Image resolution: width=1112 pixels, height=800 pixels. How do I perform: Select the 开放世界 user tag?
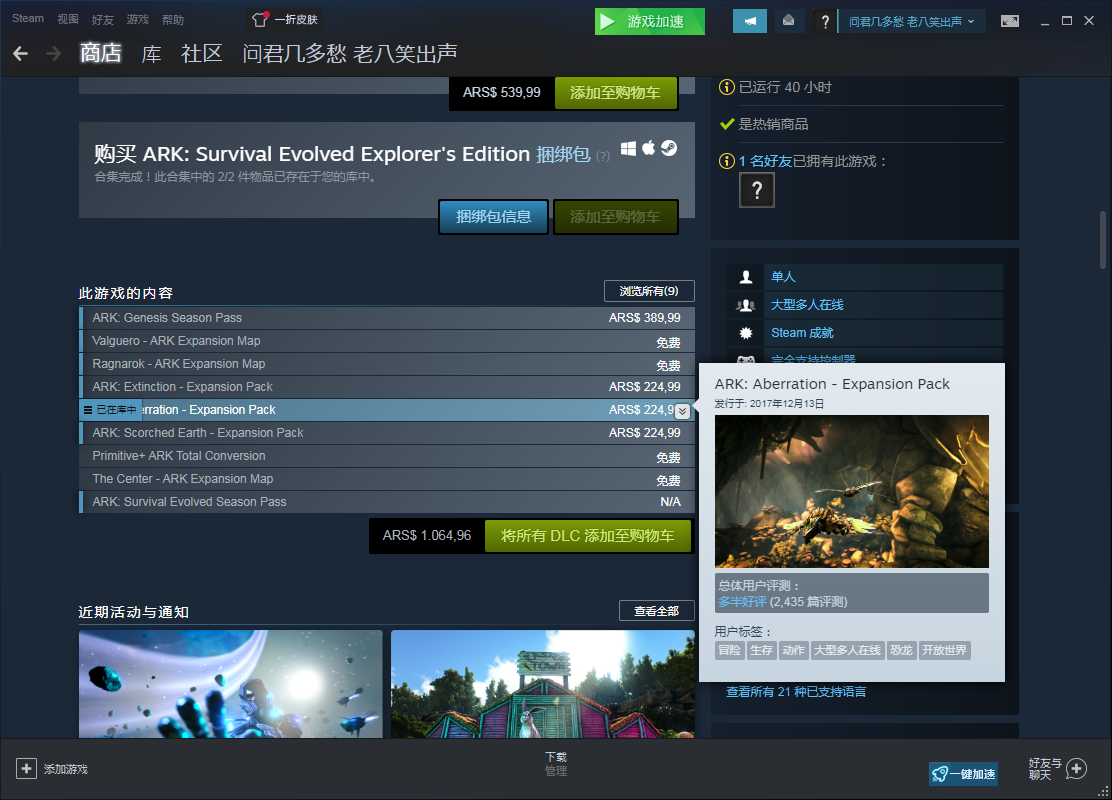coord(944,650)
